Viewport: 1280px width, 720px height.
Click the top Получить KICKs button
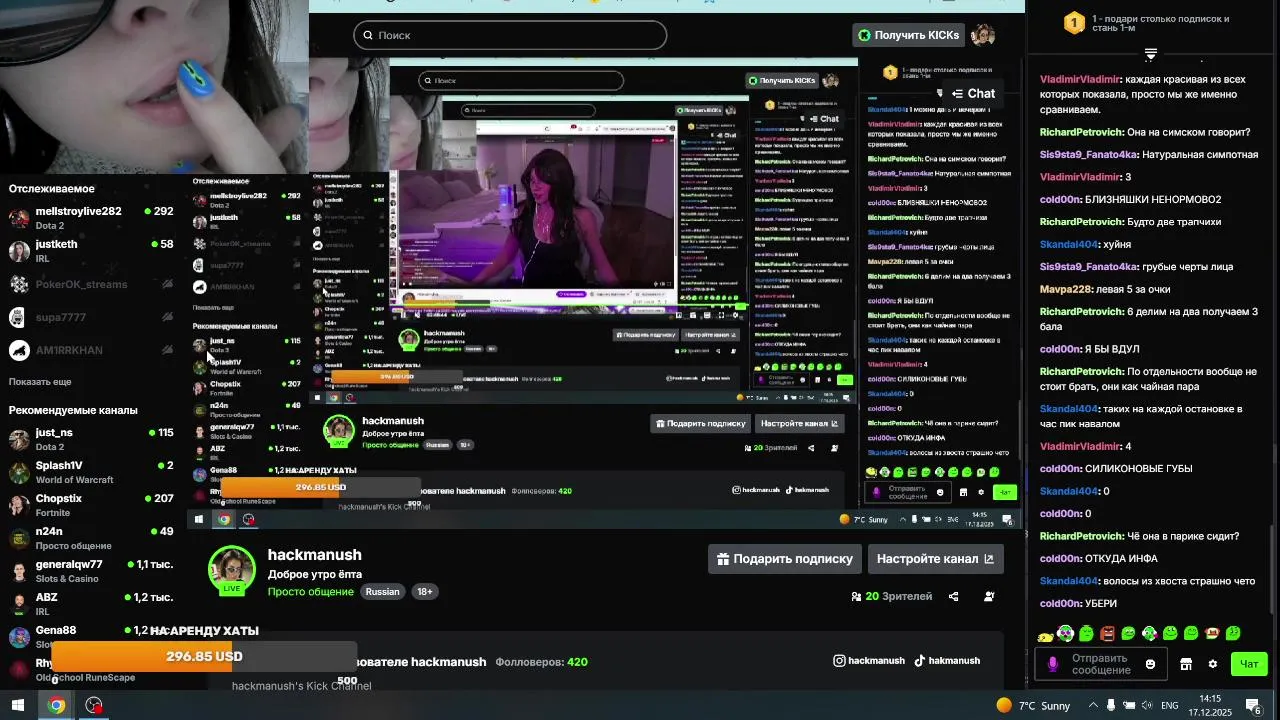(x=908, y=35)
